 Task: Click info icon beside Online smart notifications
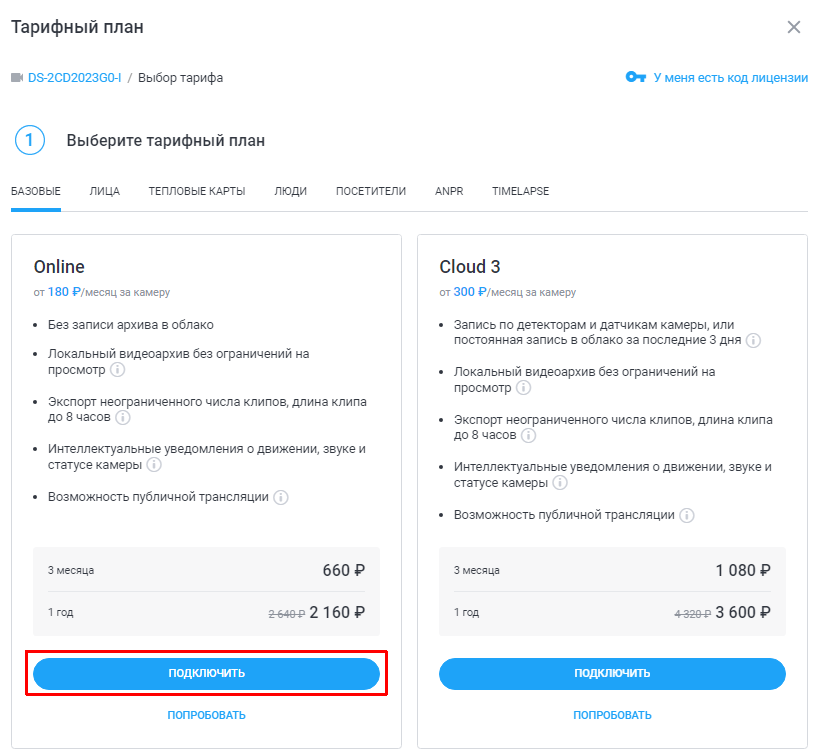[153, 465]
